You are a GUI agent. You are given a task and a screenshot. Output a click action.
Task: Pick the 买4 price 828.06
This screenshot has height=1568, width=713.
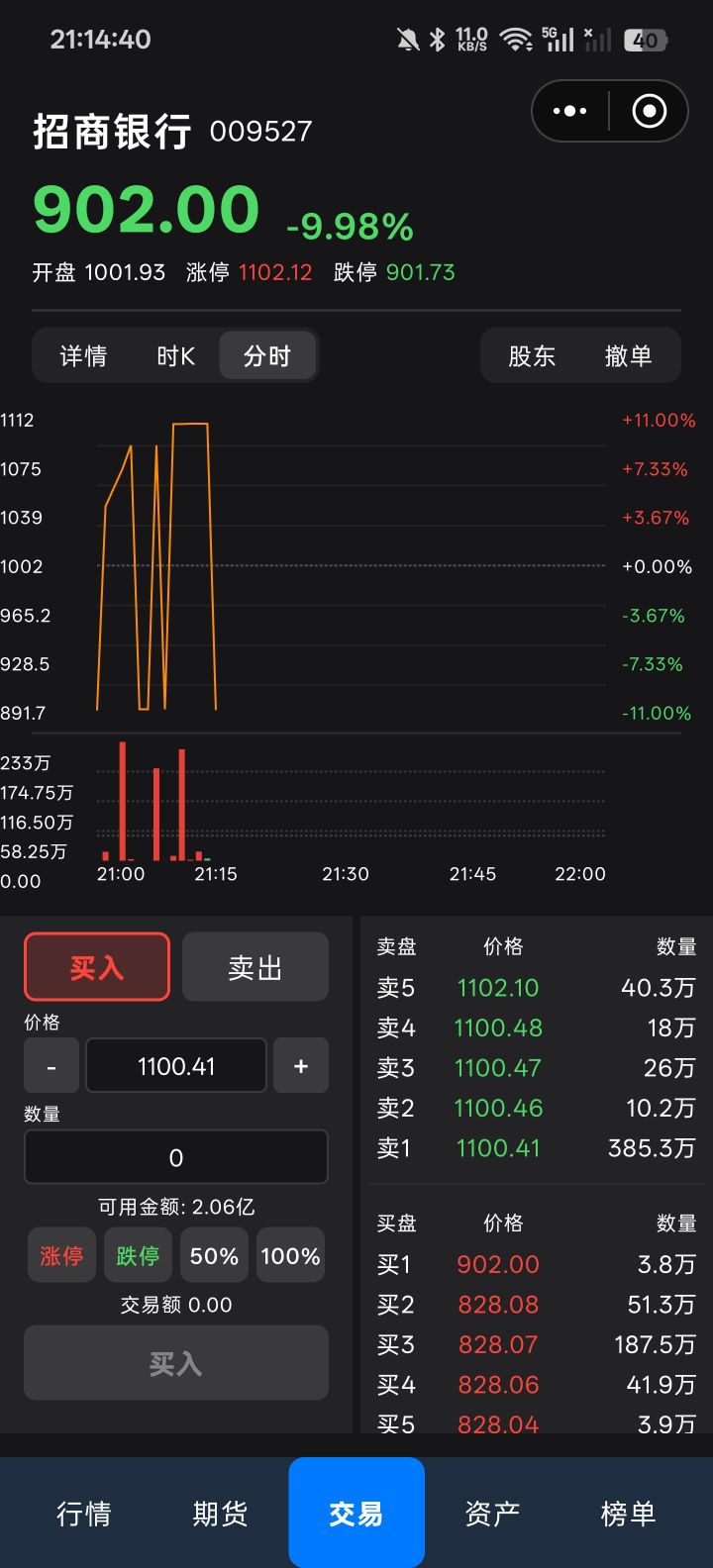pyautogui.click(x=498, y=1385)
